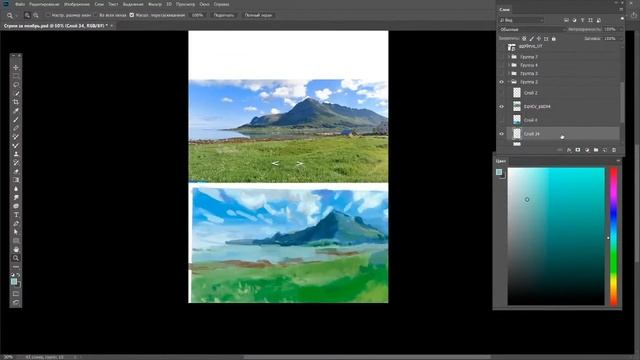Image resolution: width=640 pixels, height=360 pixels.
Task: Open the Изображение menu
Action: click(77, 4)
